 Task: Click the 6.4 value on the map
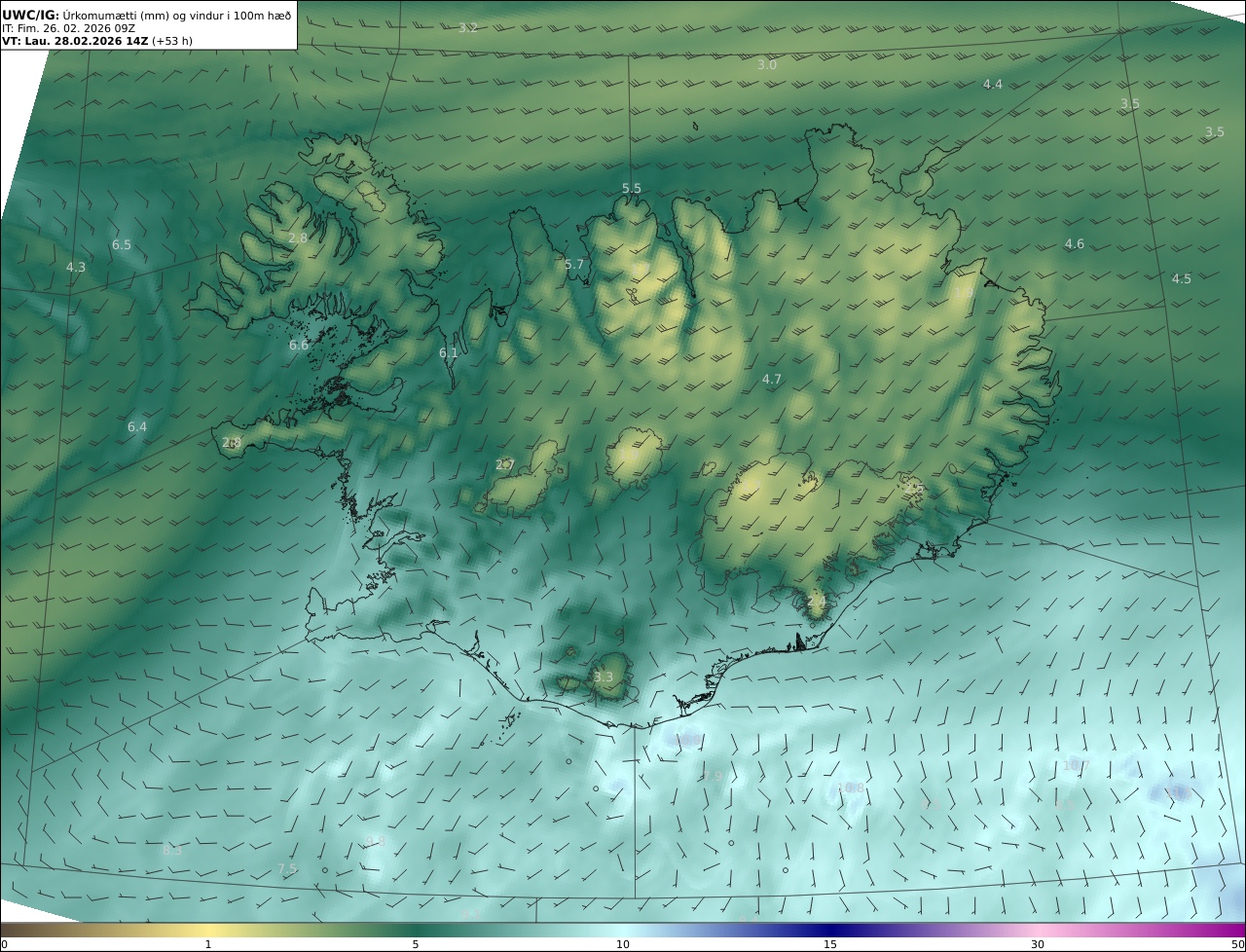click(137, 426)
